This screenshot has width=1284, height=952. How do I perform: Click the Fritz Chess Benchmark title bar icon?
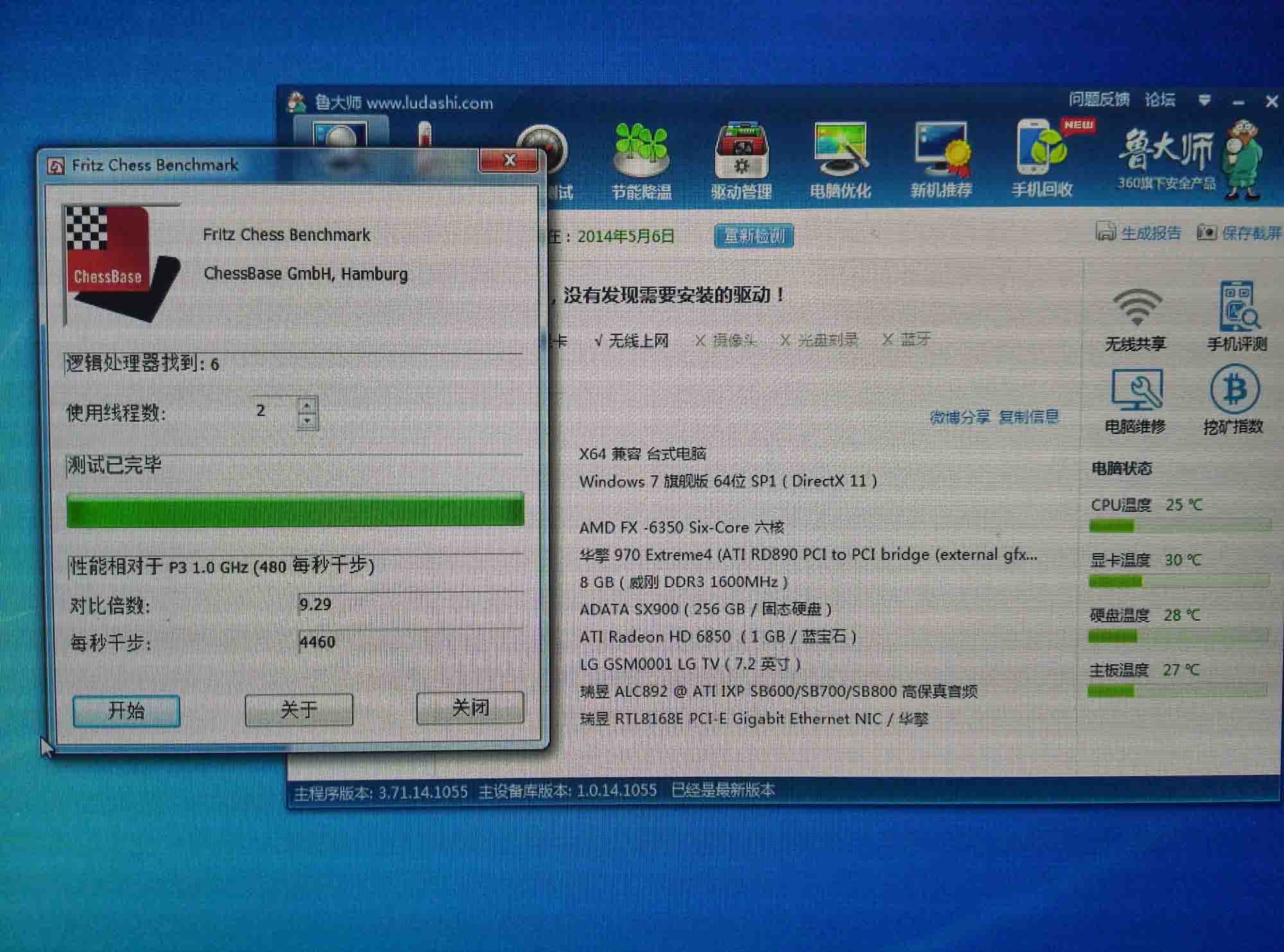[x=56, y=166]
